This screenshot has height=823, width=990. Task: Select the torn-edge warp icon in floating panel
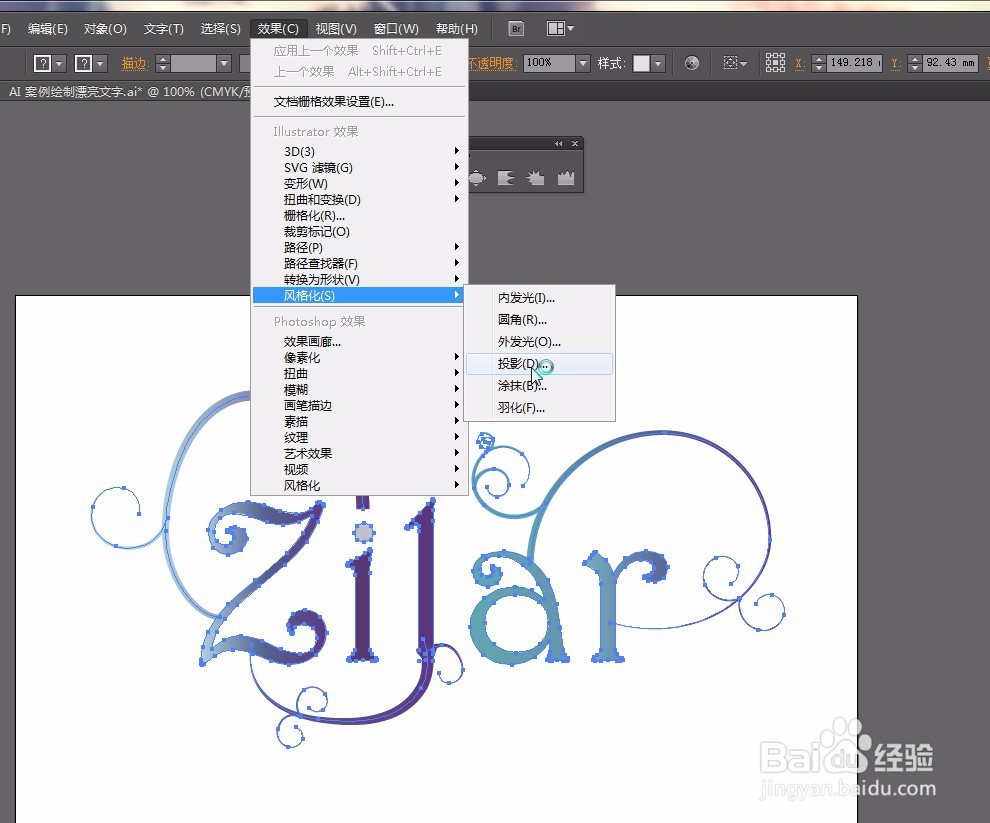click(x=505, y=177)
